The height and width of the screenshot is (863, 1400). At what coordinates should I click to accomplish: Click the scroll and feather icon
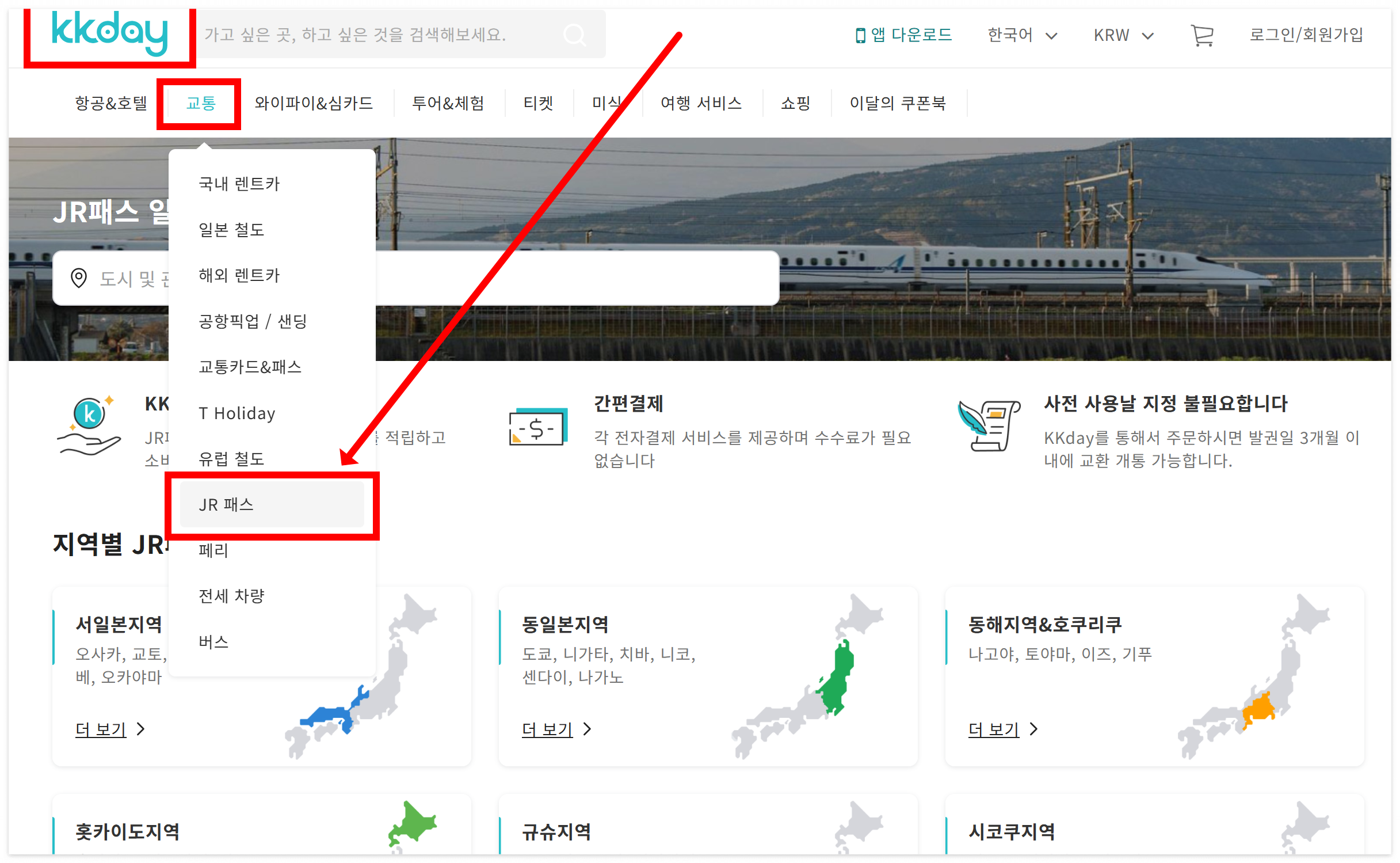pos(988,425)
